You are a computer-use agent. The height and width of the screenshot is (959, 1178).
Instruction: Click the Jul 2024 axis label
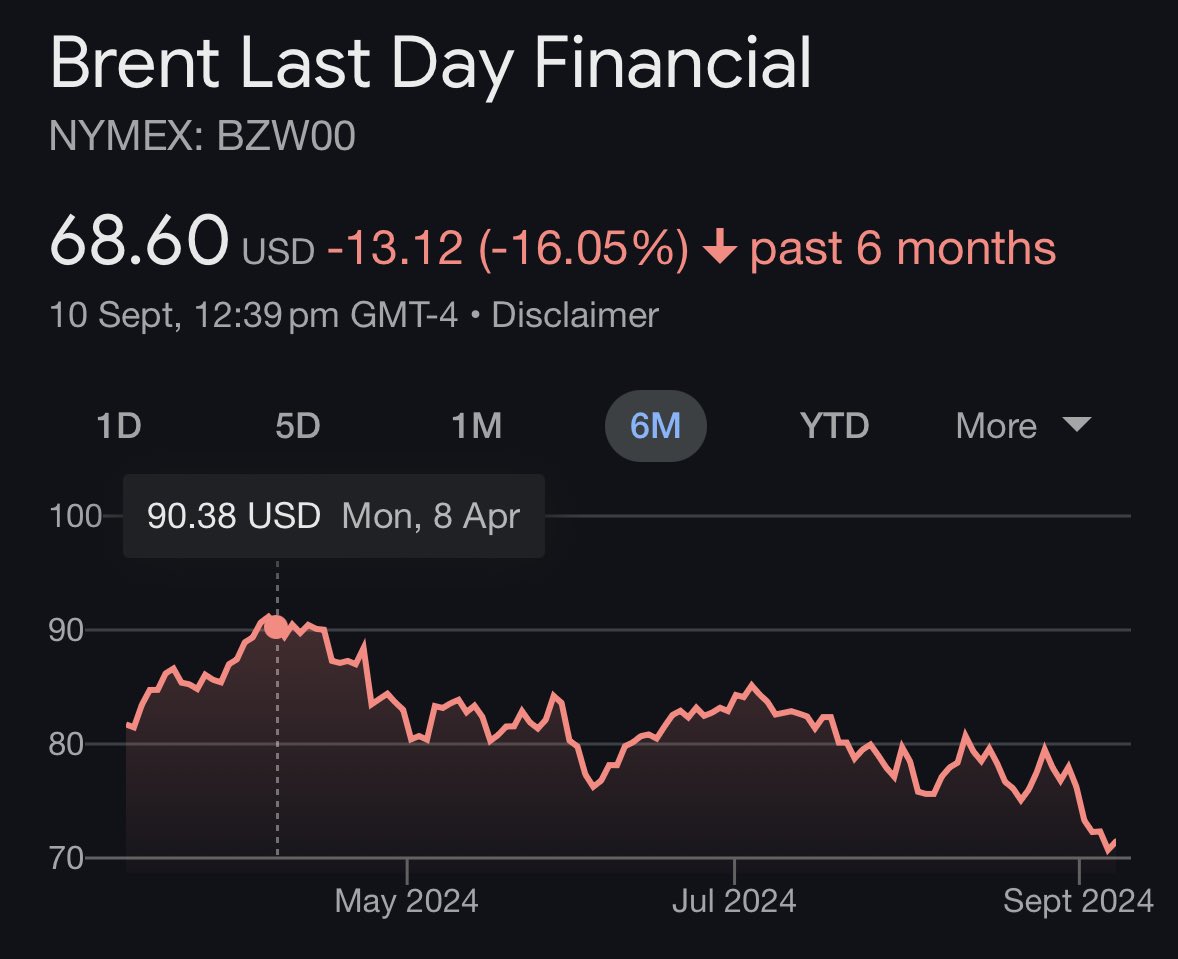tap(733, 900)
